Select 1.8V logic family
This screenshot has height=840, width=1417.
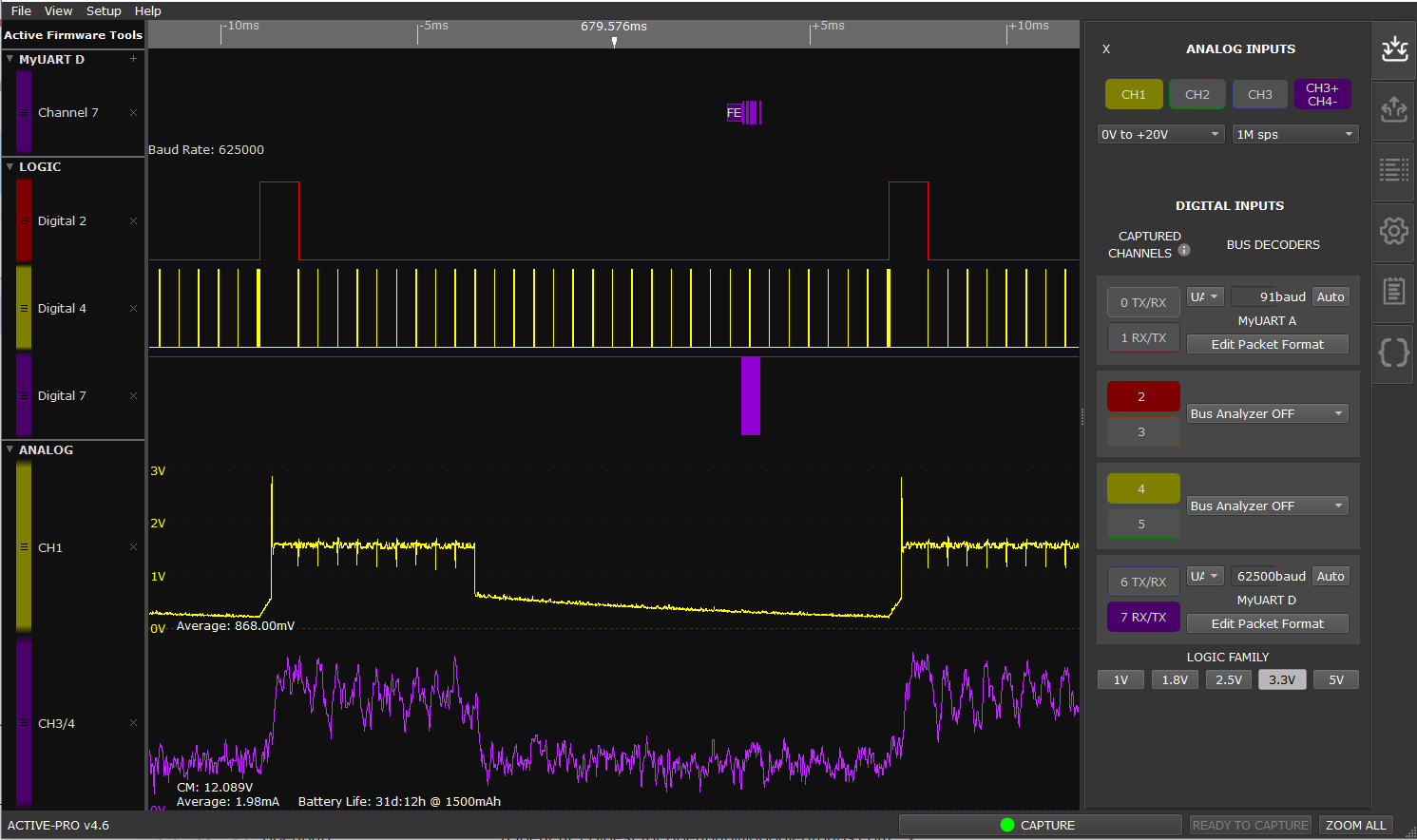[x=1175, y=679]
